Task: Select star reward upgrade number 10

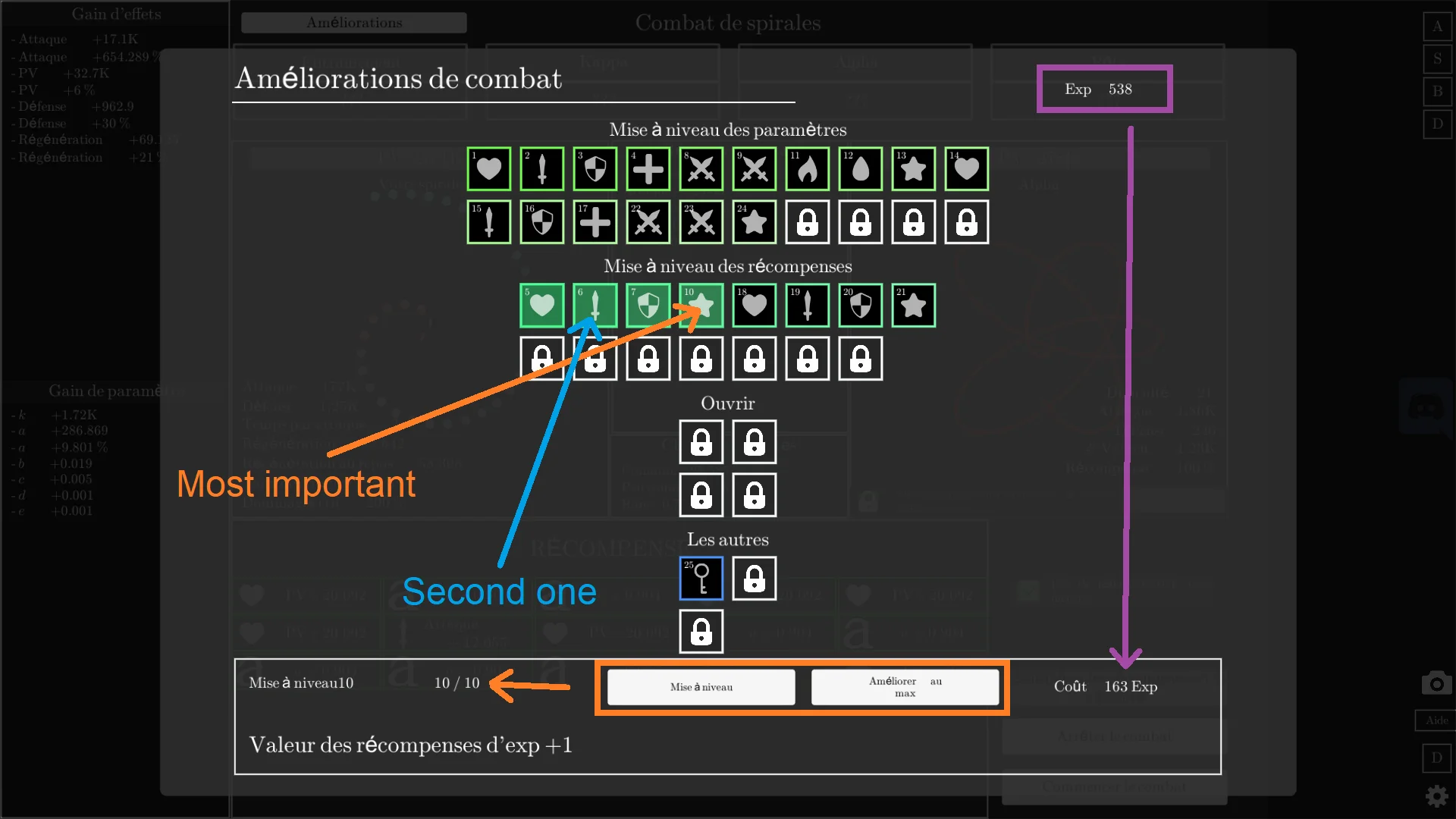Action: [x=701, y=305]
